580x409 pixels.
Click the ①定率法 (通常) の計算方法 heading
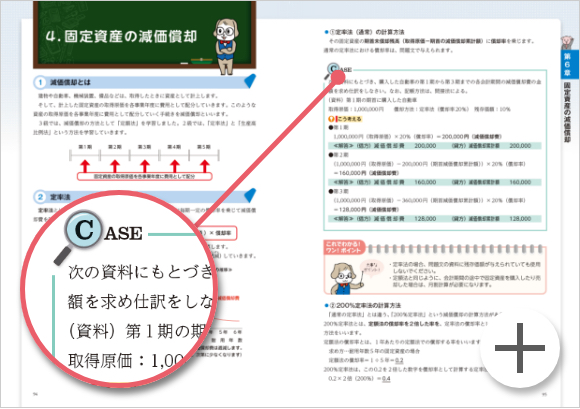[364, 32]
